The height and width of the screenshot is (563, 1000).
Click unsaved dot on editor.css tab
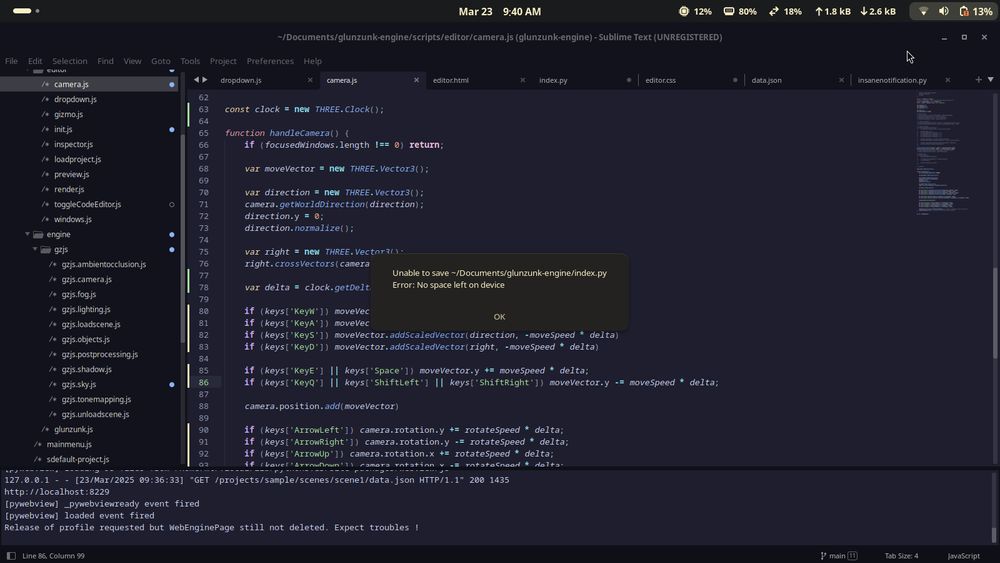click(x=735, y=80)
